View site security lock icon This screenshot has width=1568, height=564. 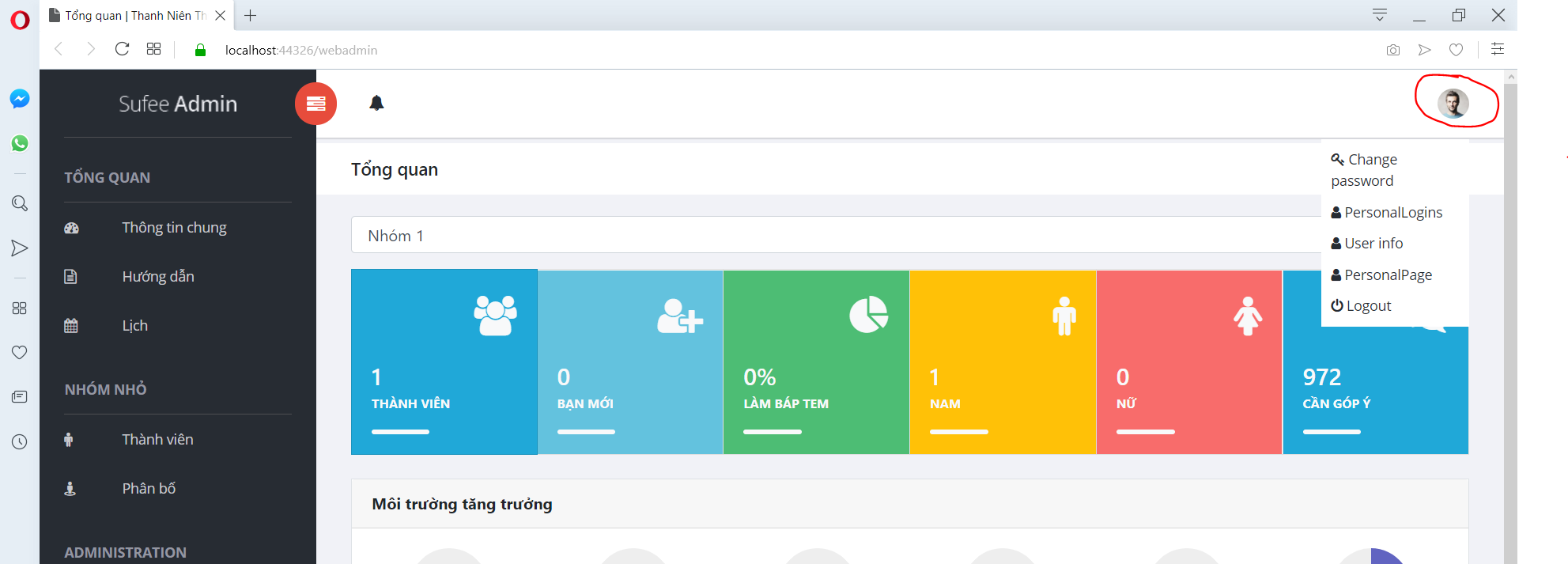tap(200, 50)
